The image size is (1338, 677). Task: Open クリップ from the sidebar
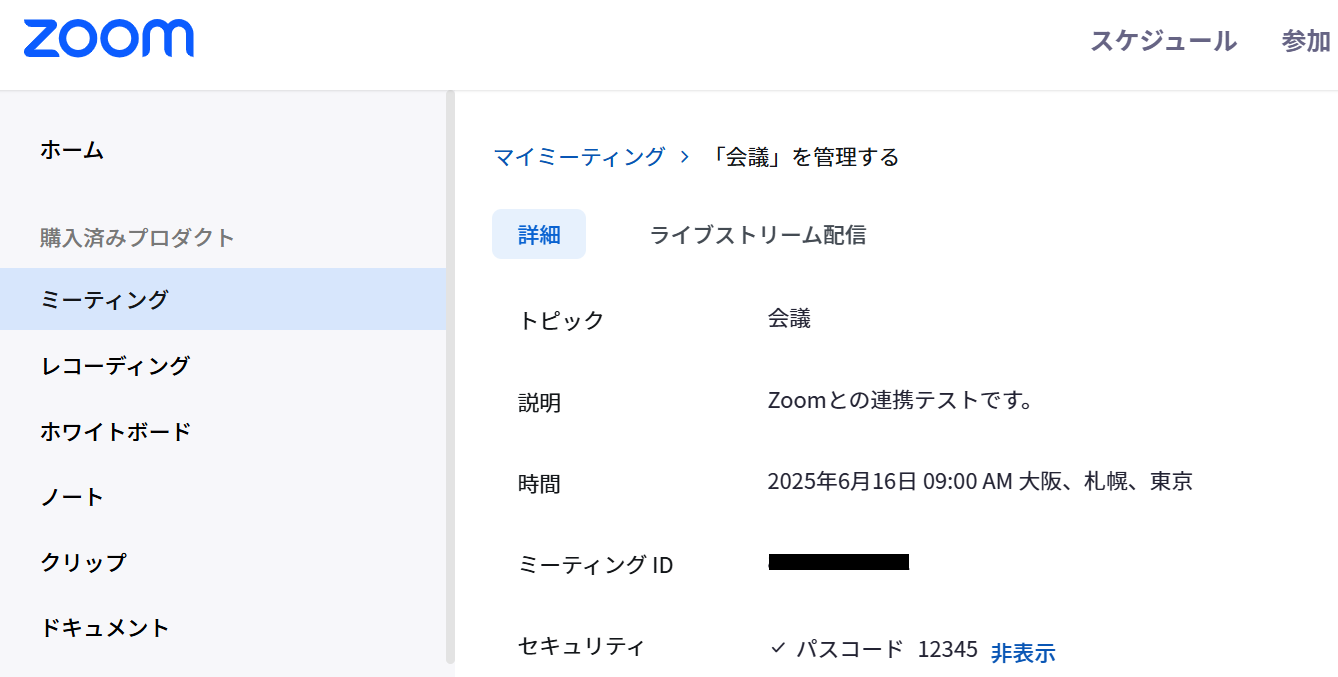click(x=83, y=562)
